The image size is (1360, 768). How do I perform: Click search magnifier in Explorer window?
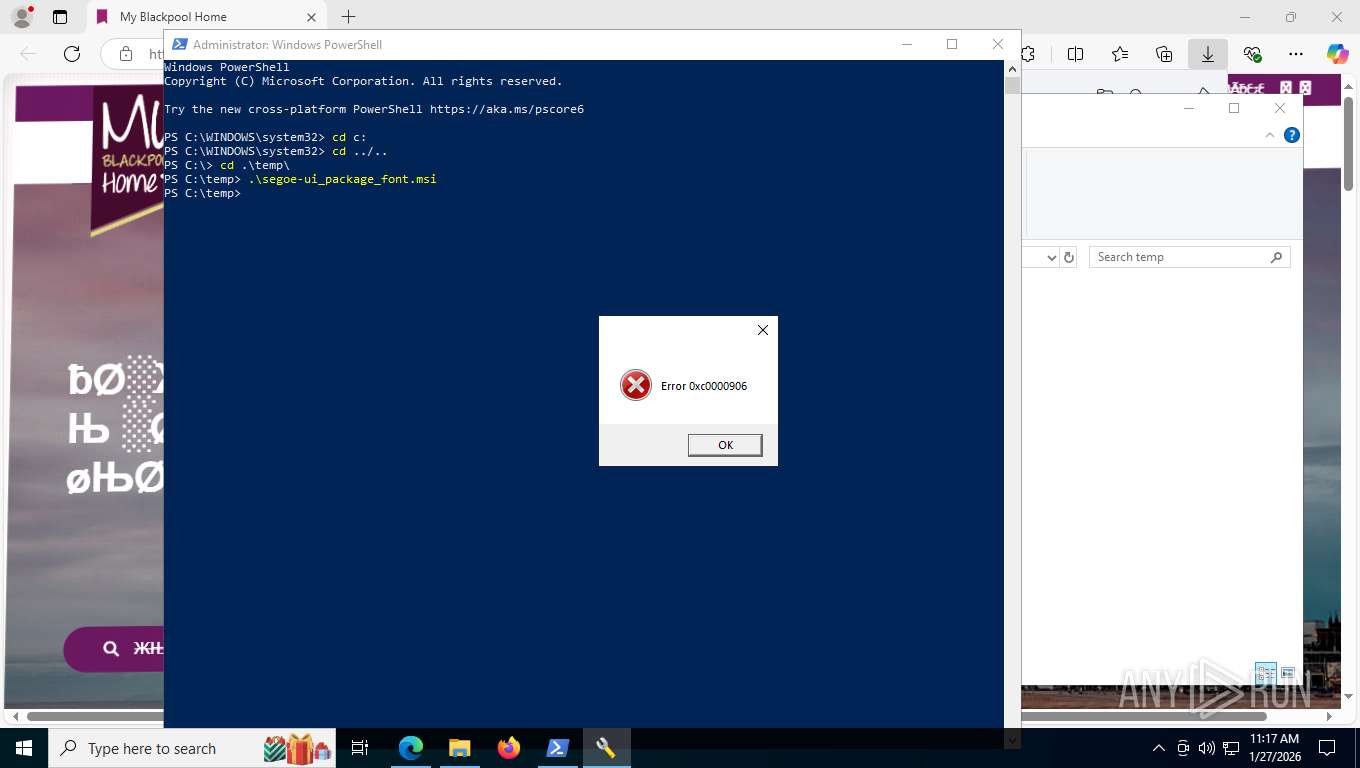[x=1276, y=257]
